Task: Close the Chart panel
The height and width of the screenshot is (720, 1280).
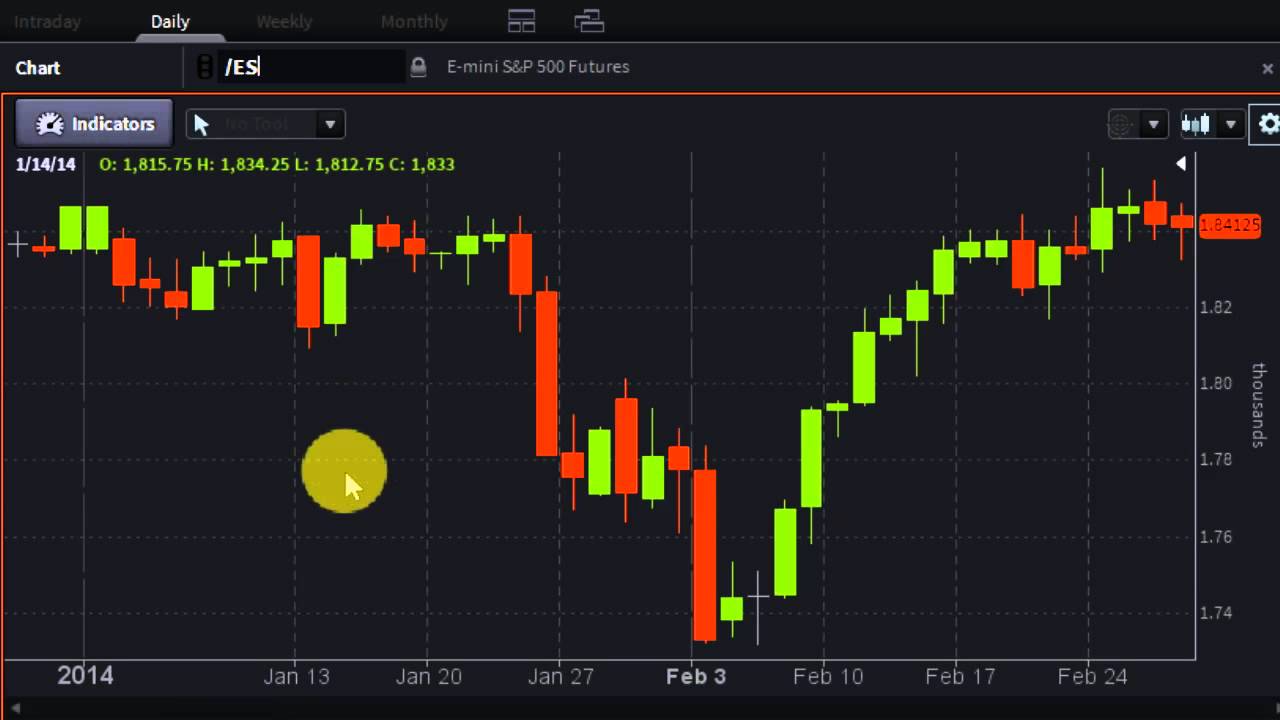Action: coord(1267,68)
